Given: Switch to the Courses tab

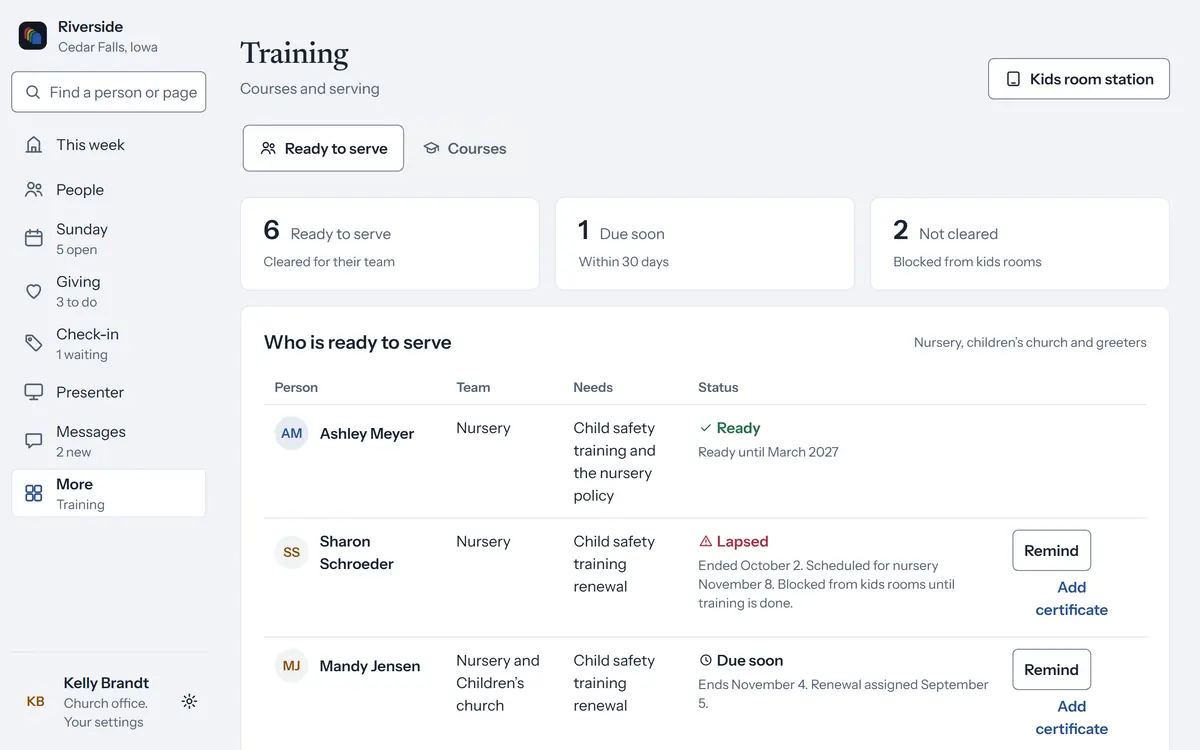Looking at the screenshot, I should (x=465, y=148).
